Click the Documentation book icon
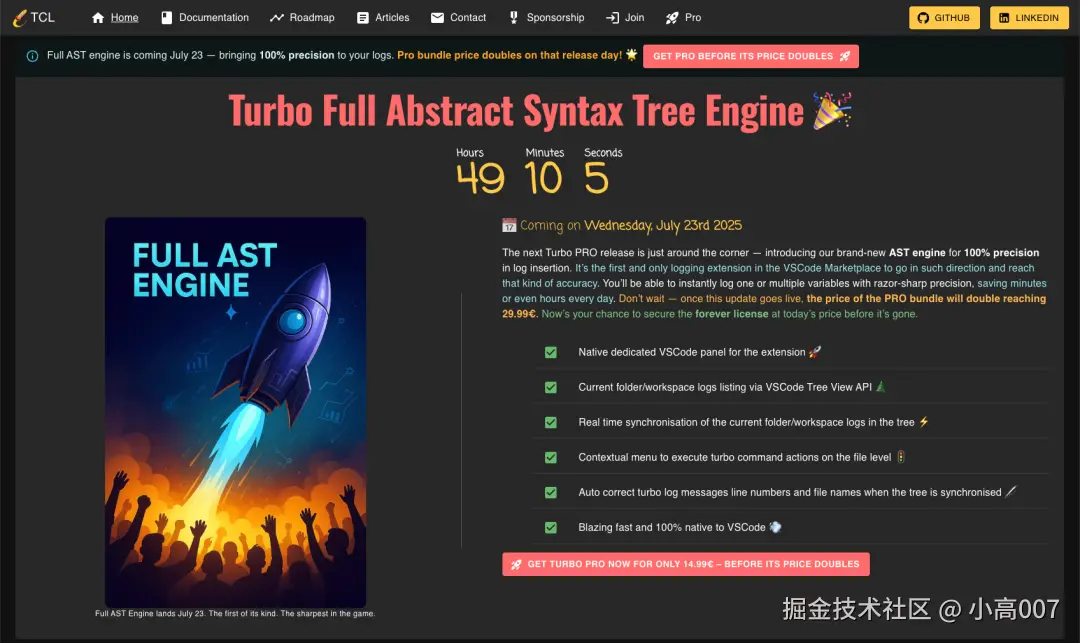This screenshot has height=643, width=1080. [167, 18]
